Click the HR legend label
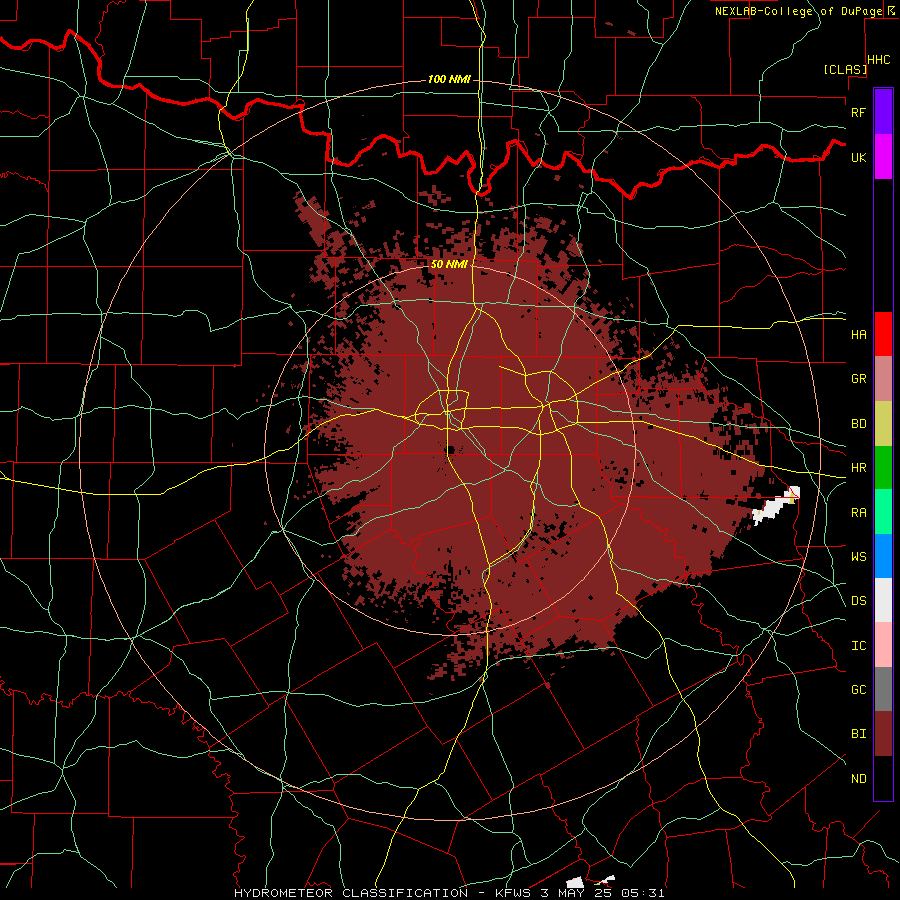900x900 pixels. (x=858, y=468)
